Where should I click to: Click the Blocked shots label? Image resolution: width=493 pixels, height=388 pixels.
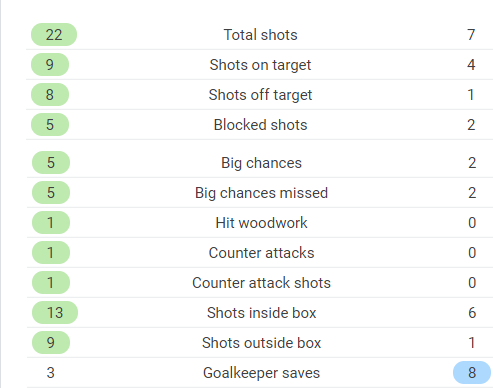(260, 125)
